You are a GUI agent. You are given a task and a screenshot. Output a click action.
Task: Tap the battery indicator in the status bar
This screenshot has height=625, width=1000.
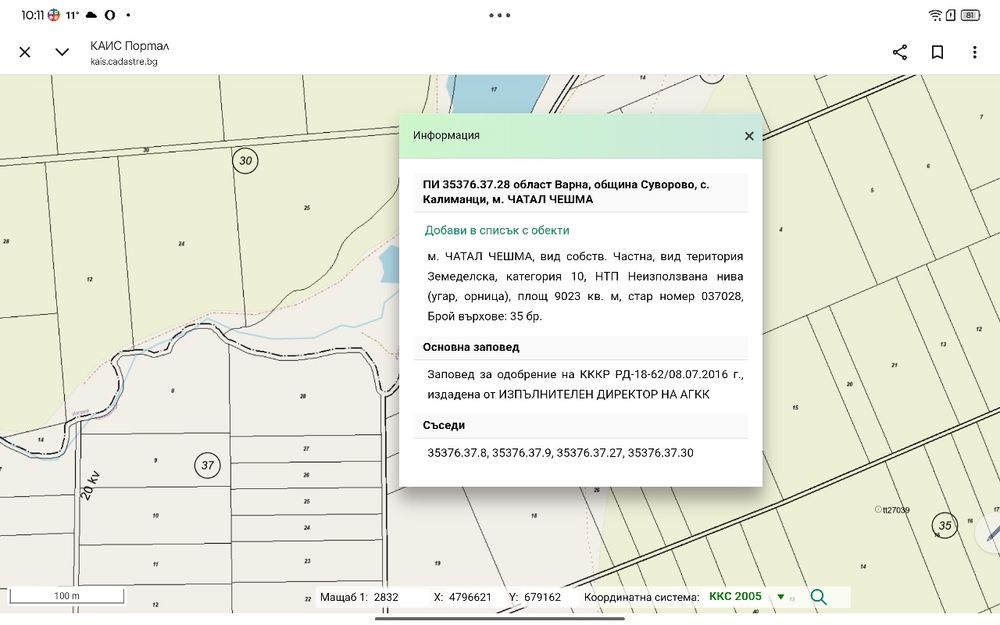pyautogui.click(x=970, y=15)
